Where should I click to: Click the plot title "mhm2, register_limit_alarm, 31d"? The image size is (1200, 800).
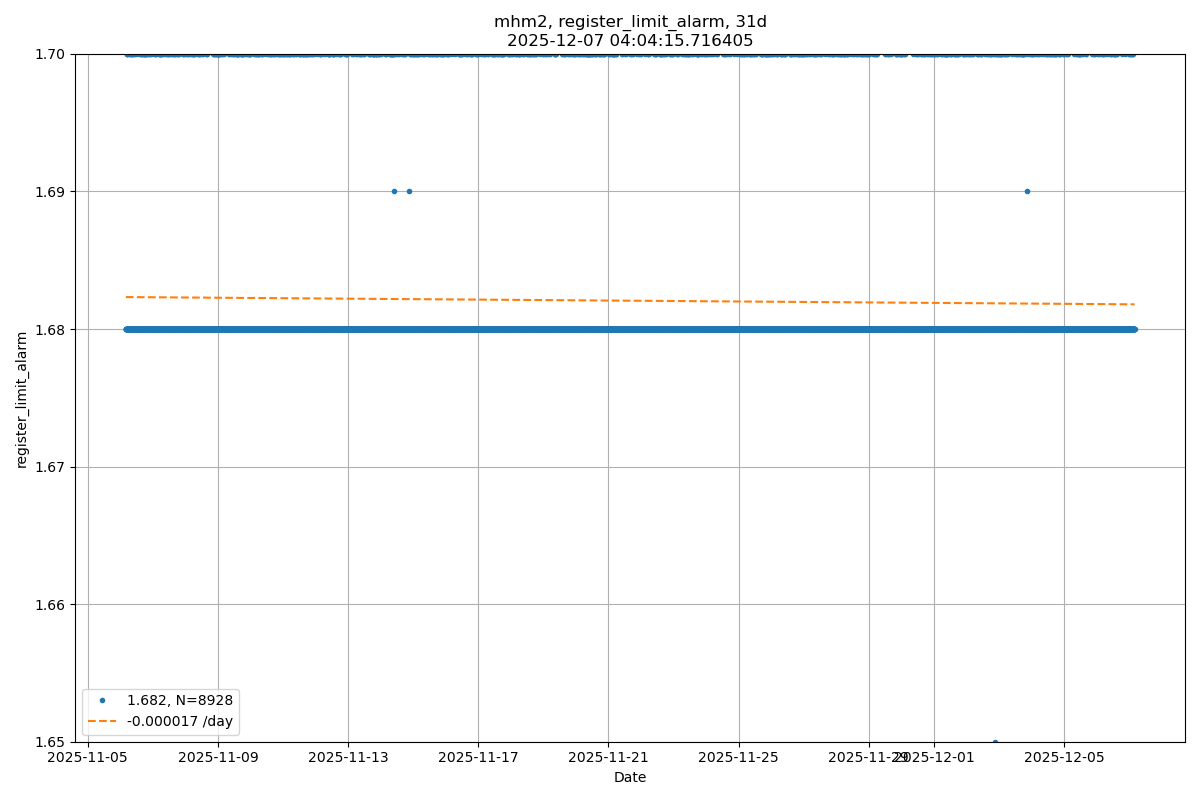tap(630, 22)
